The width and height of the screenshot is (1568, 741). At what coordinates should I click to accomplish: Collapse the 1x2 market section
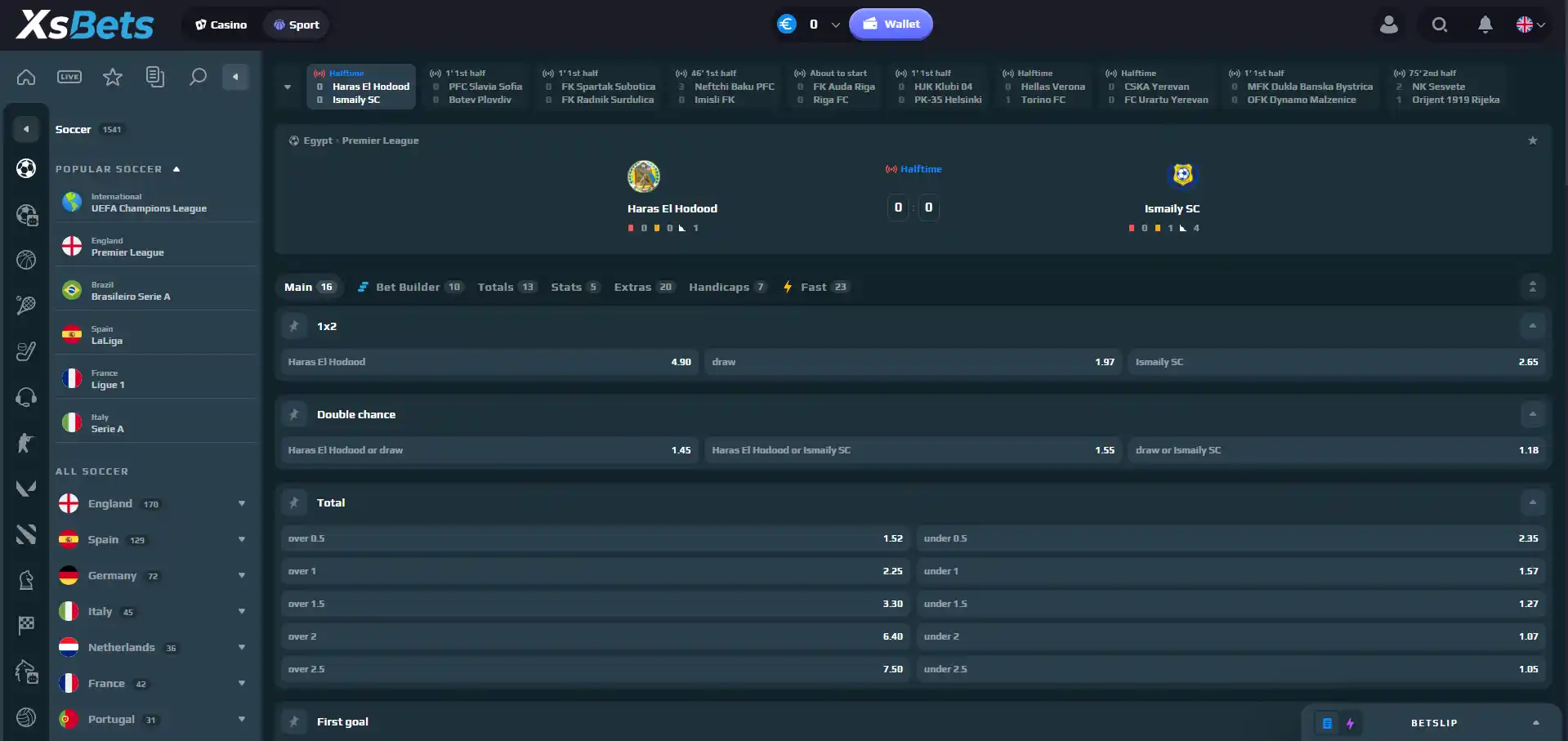[x=1533, y=326]
